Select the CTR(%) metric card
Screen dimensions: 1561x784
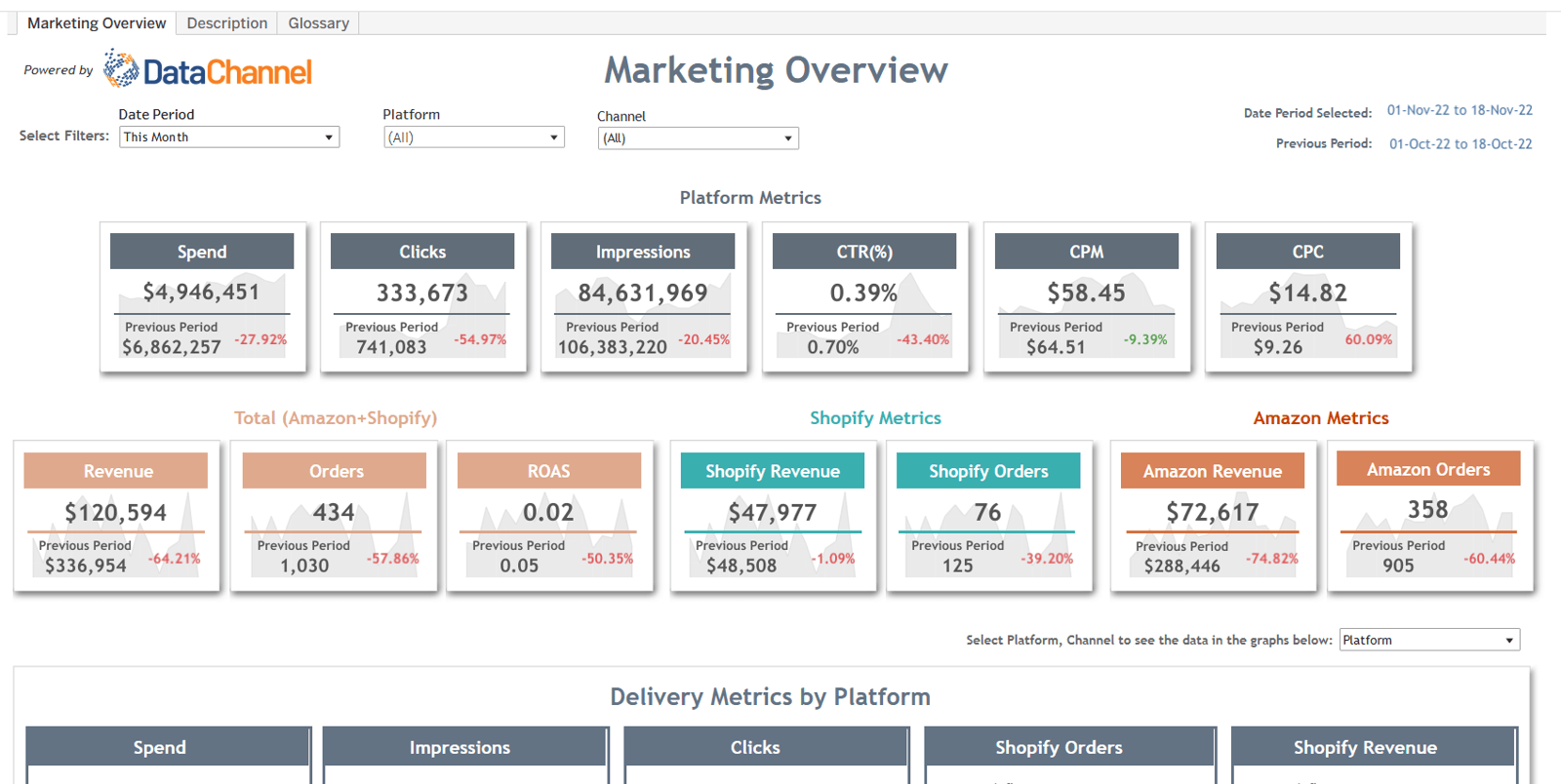(x=864, y=297)
